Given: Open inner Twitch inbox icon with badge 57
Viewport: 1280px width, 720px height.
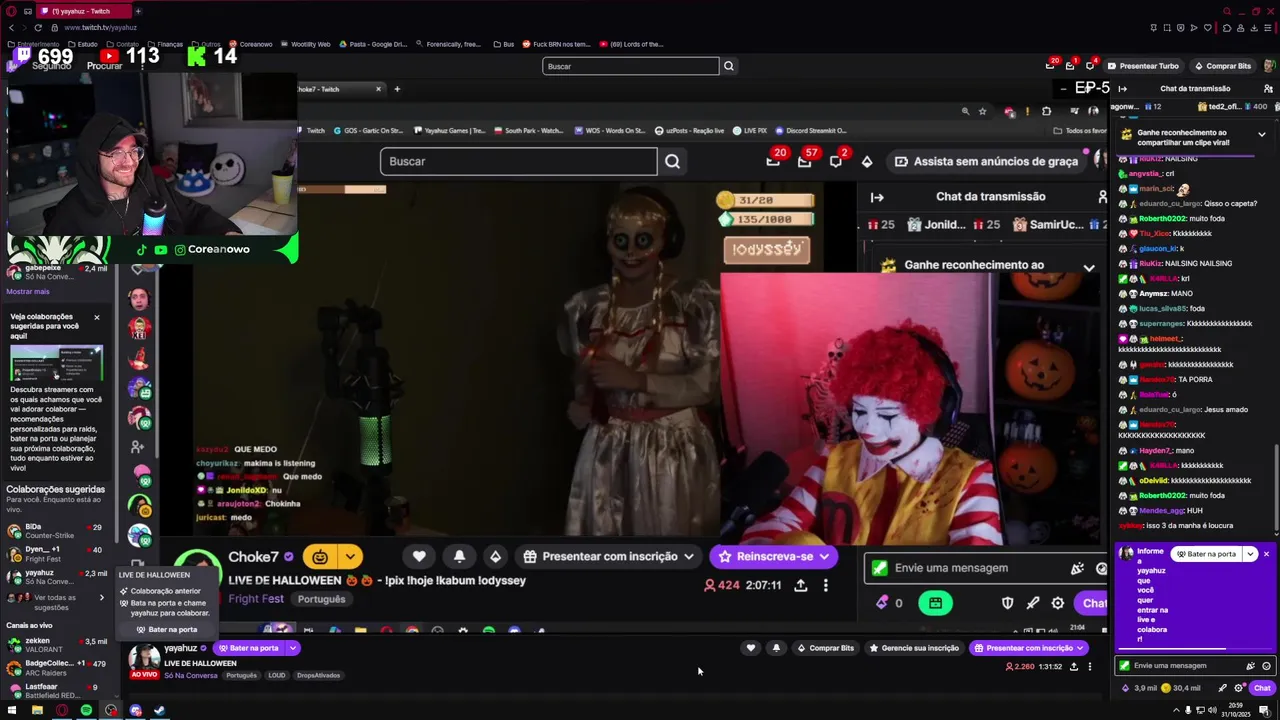Looking at the screenshot, I should pyautogui.click(x=805, y=161).
